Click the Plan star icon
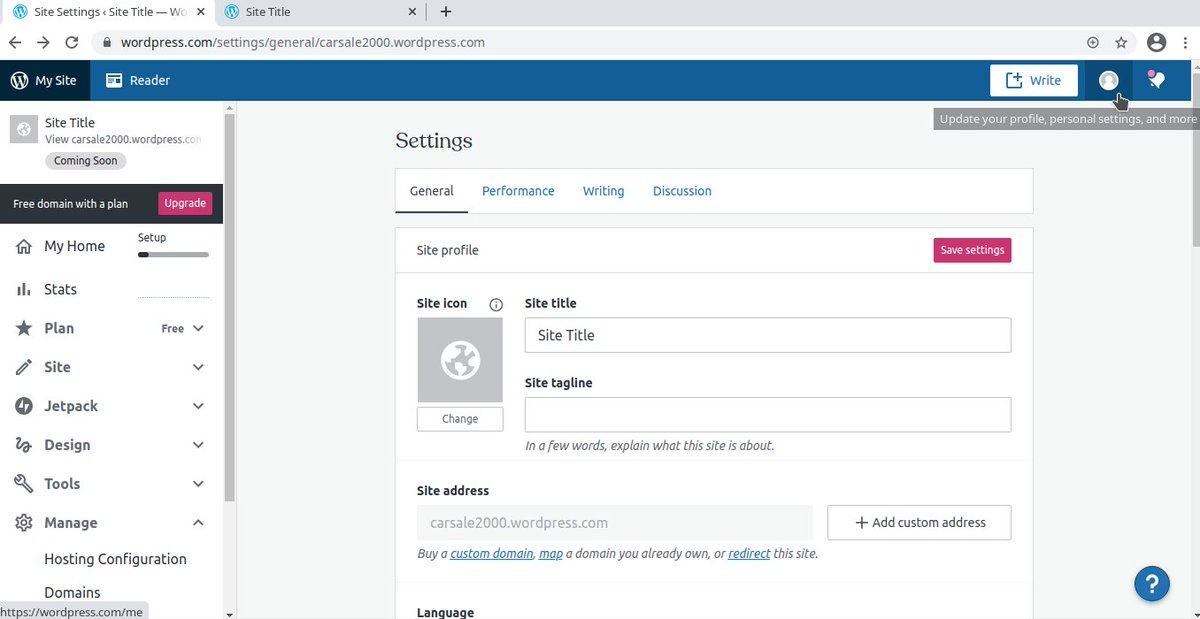This screenshot has height=619, width=1200. pos(24,328)
